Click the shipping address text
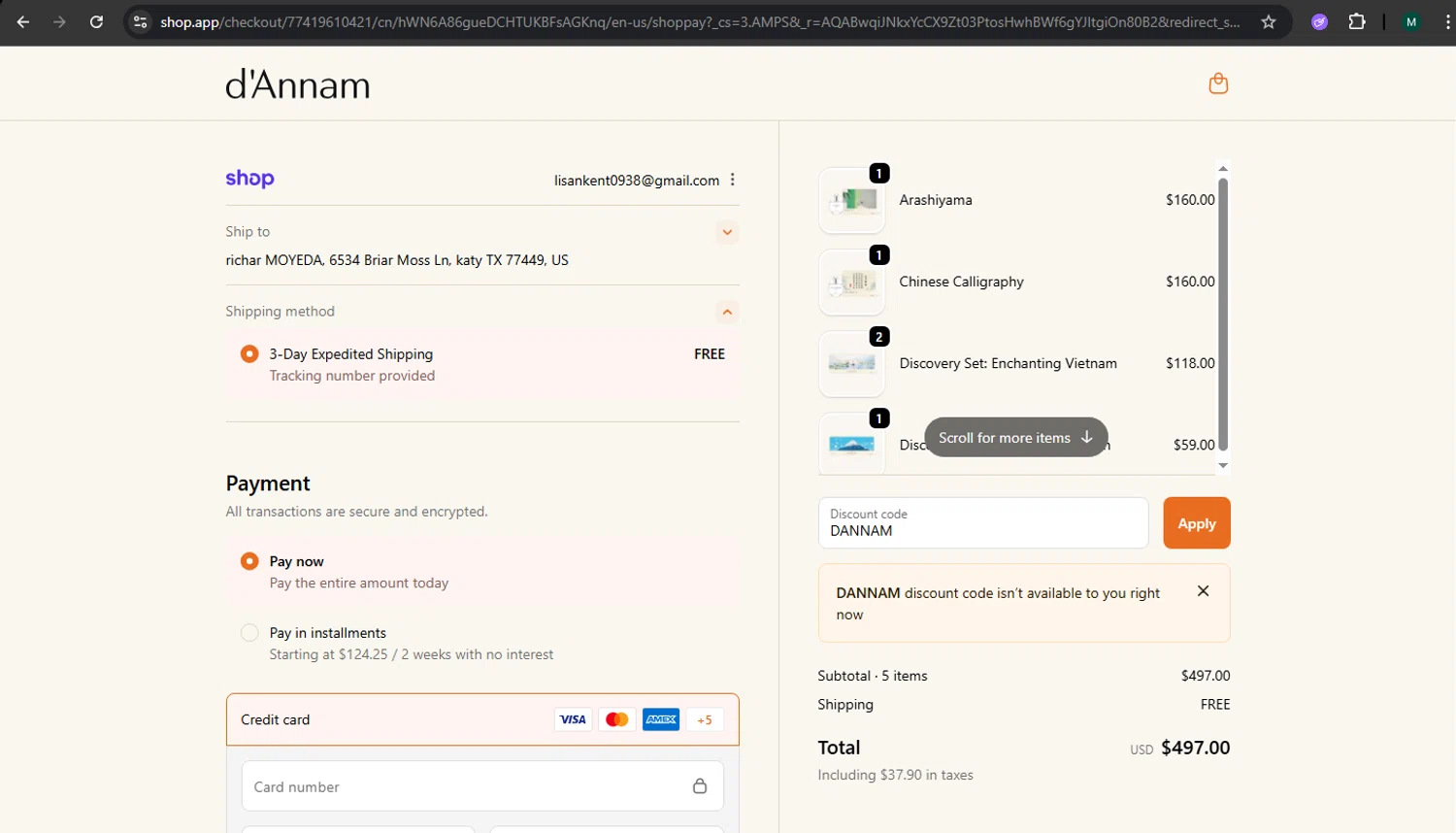Screen dimensions: 1456x833 pos(397,260)
